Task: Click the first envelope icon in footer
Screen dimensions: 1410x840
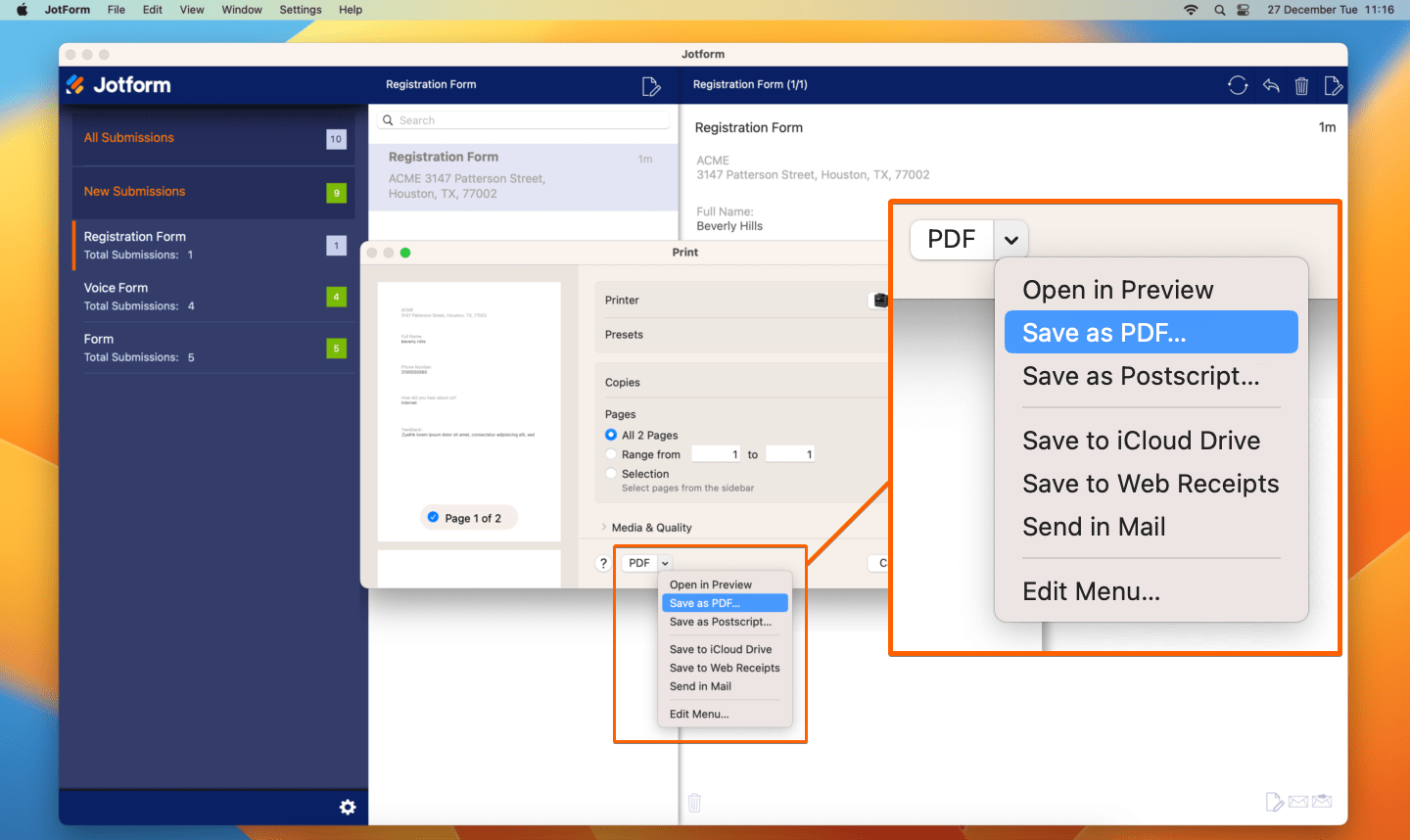Action: click(x=1298, y=802)
